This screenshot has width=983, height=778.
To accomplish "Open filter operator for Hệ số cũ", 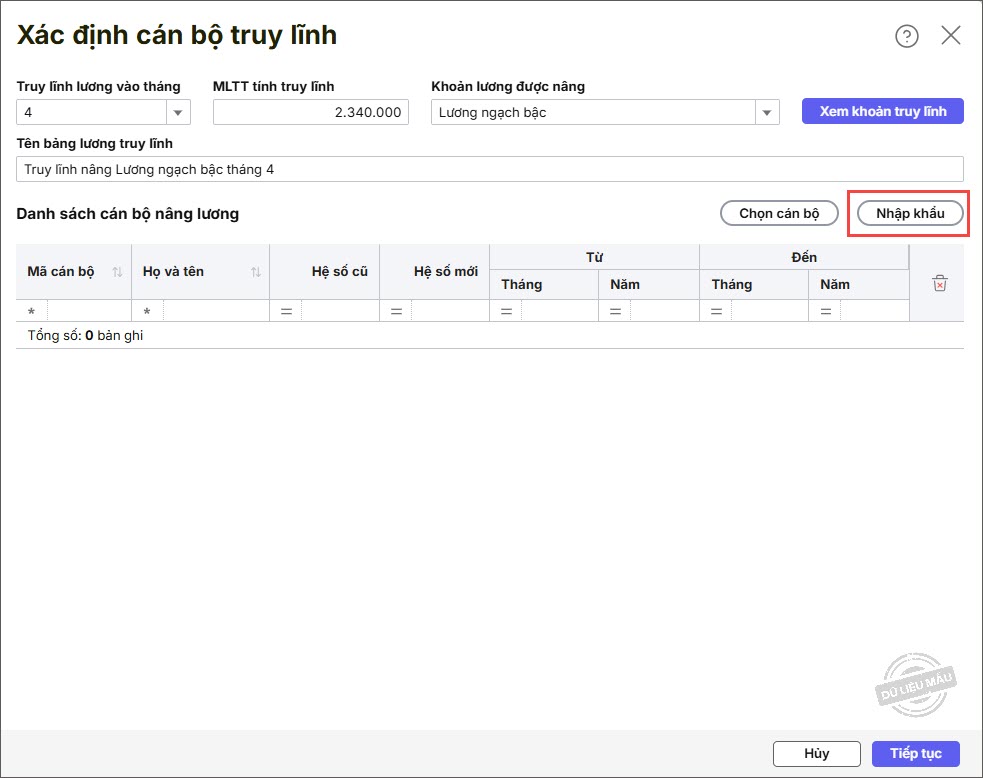I will point(286,312).
